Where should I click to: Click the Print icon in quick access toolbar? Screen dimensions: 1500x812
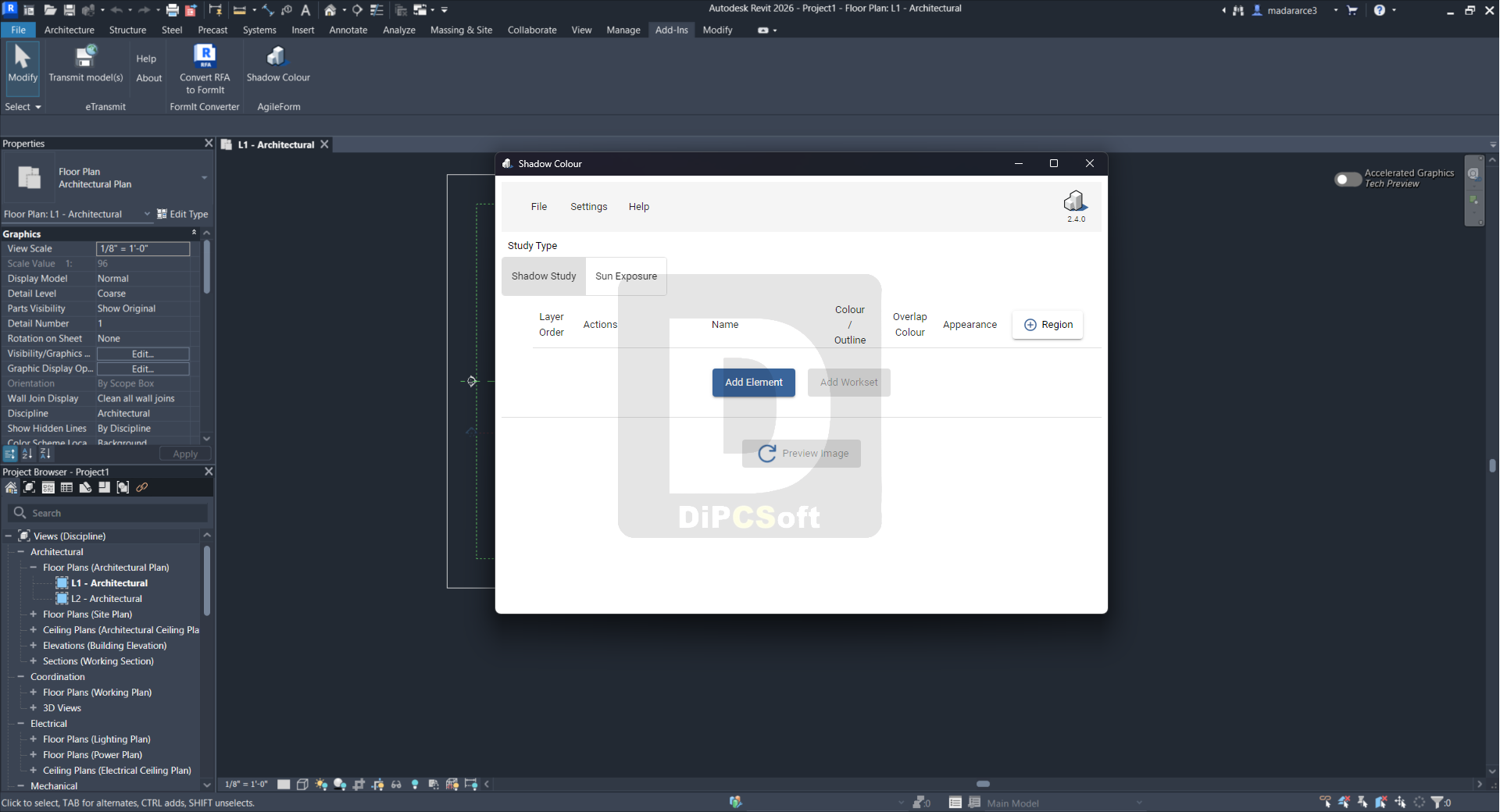coord(172,10)
